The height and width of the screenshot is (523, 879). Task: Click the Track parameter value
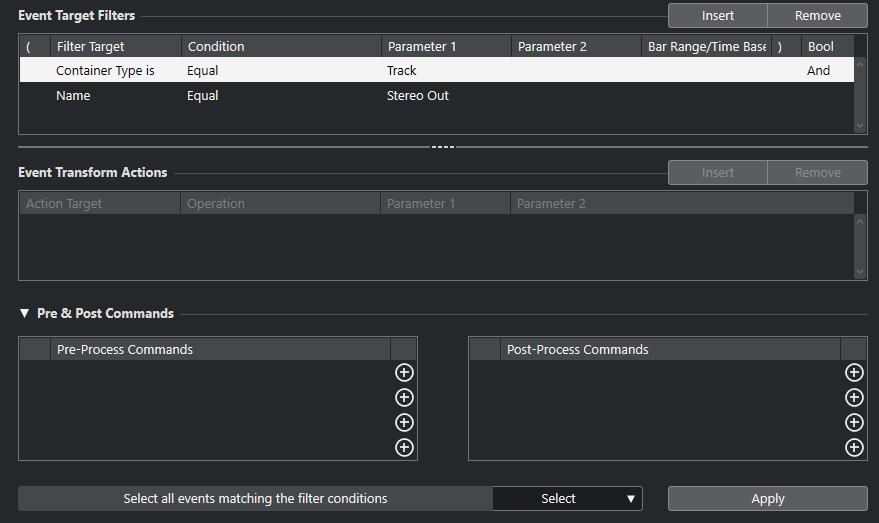click(x=402, y=71)
